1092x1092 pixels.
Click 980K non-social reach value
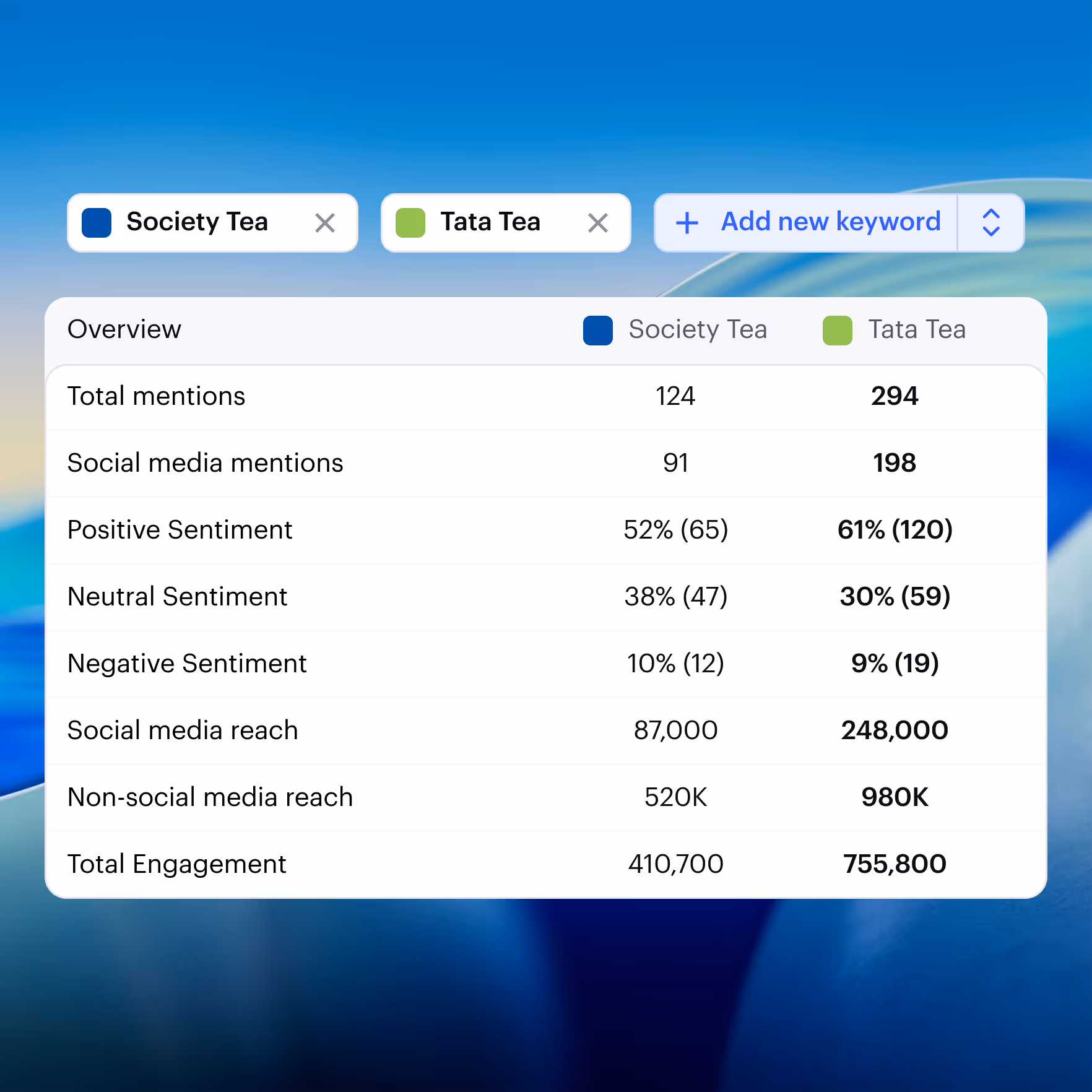point(895,797)
